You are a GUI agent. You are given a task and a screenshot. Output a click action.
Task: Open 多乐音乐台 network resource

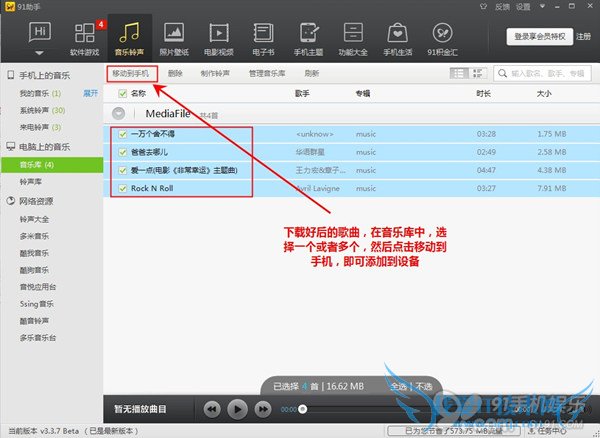pos(38,338)
